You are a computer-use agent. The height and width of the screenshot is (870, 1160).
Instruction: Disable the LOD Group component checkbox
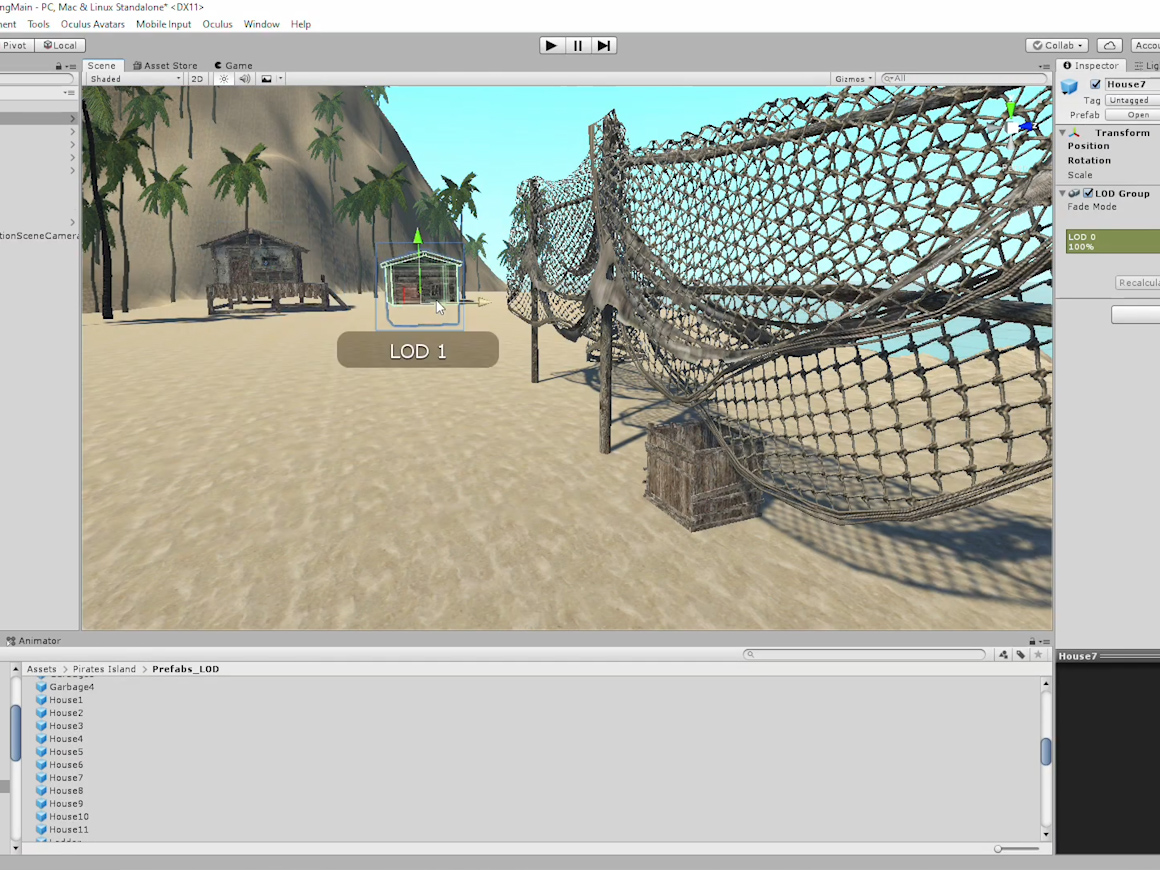[1088, 194]
